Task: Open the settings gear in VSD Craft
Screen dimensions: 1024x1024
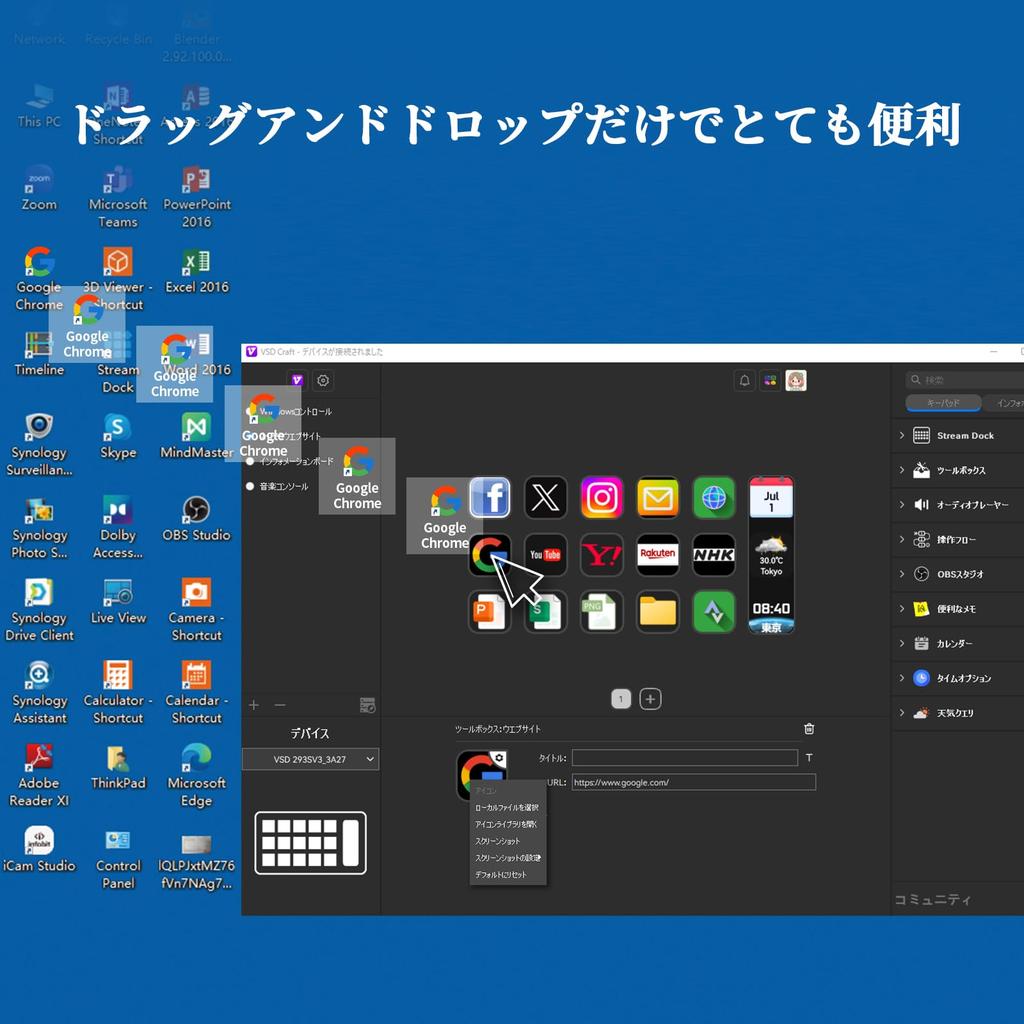Action: [323, 380]
